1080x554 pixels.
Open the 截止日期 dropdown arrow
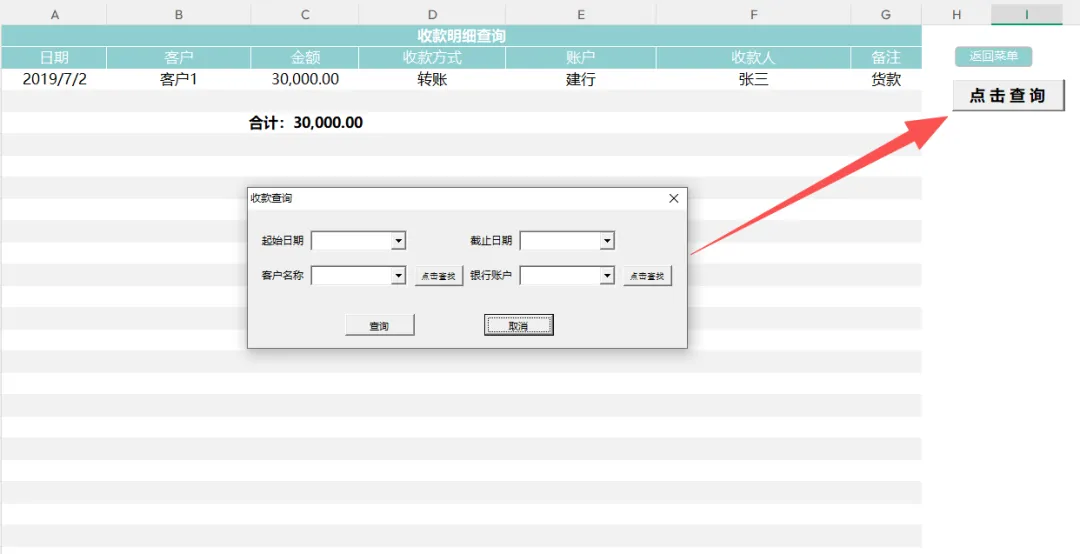[607, 240]
